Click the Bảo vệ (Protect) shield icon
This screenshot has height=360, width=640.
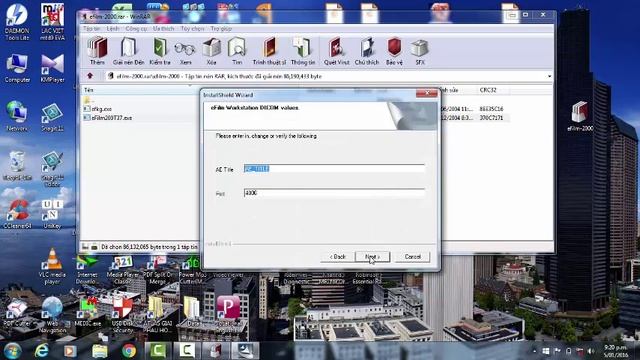tap(394, 51)
